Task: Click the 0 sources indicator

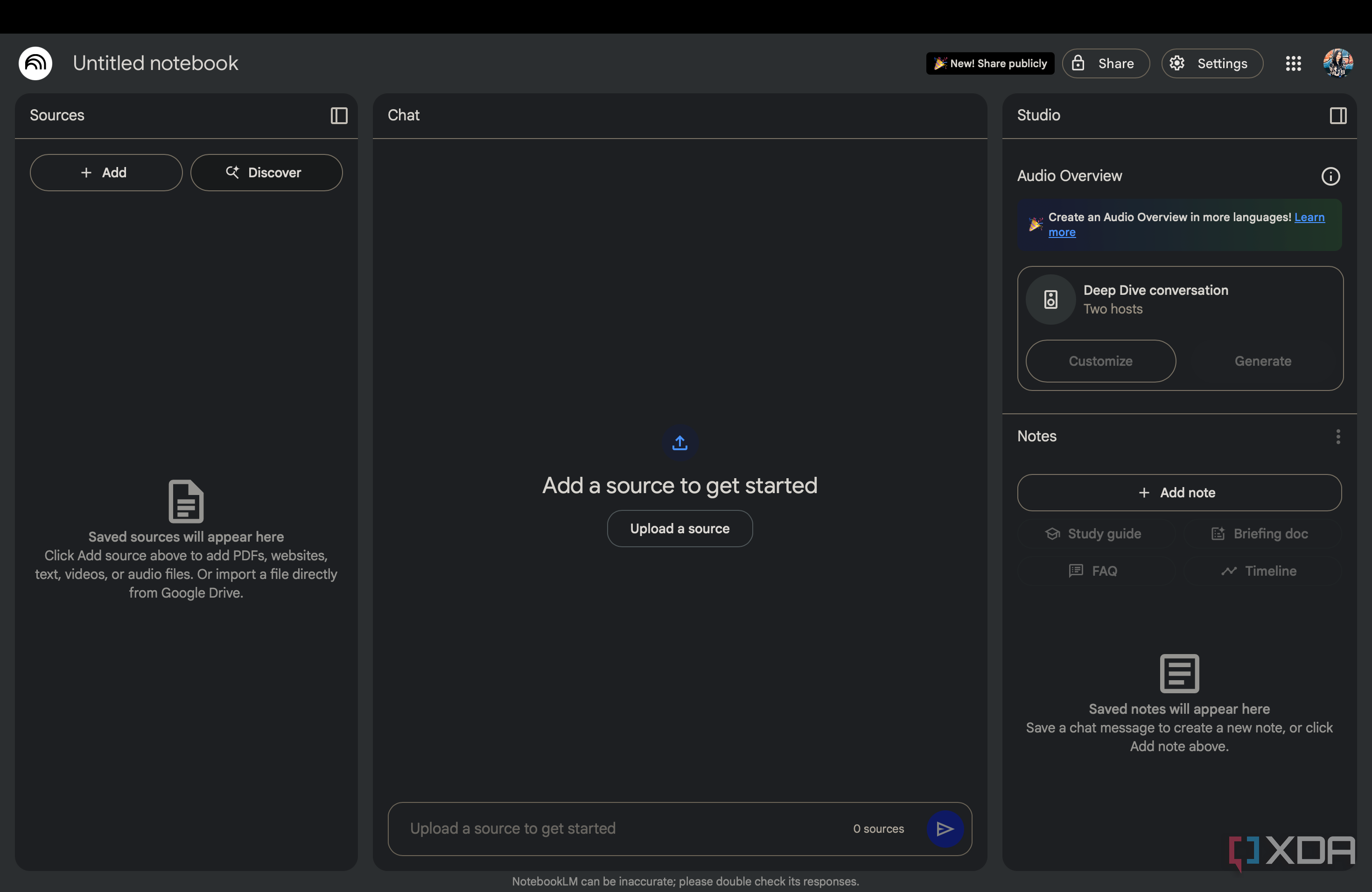Action: [x=879, y=829]
